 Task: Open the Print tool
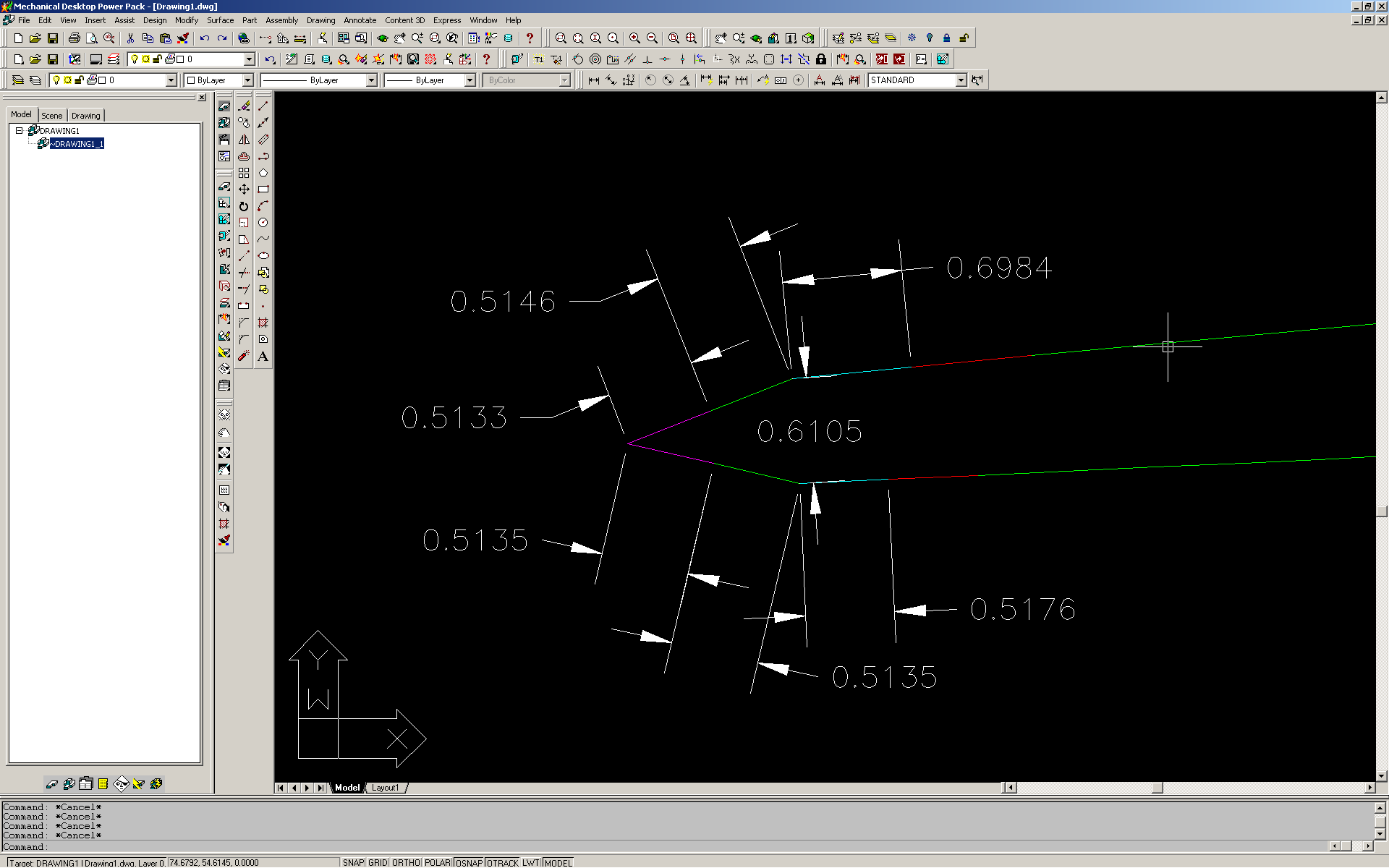[75, 38]
